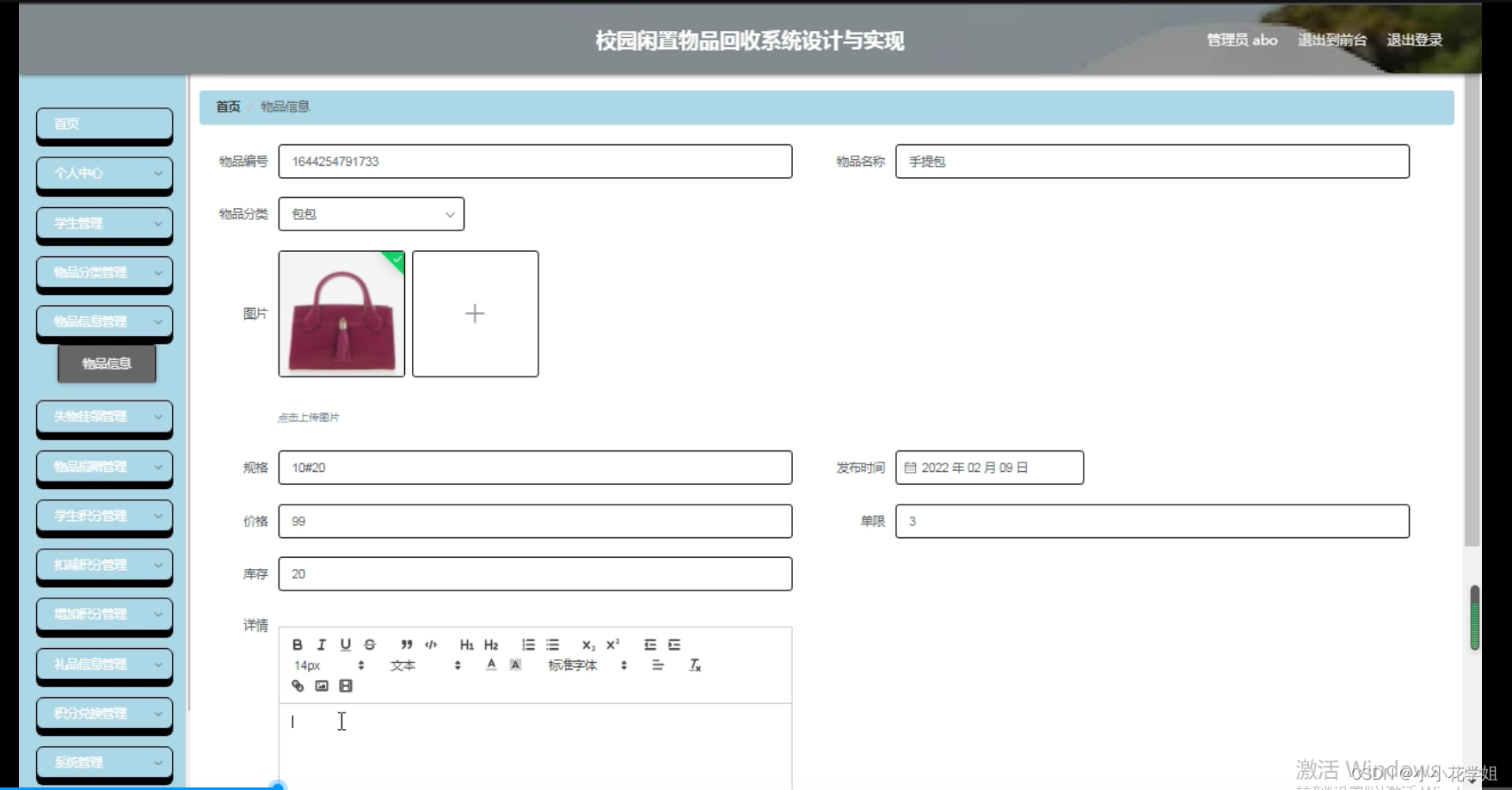Toggle strikethrough formatting in the editor
1512x790 pixels.
370,644
